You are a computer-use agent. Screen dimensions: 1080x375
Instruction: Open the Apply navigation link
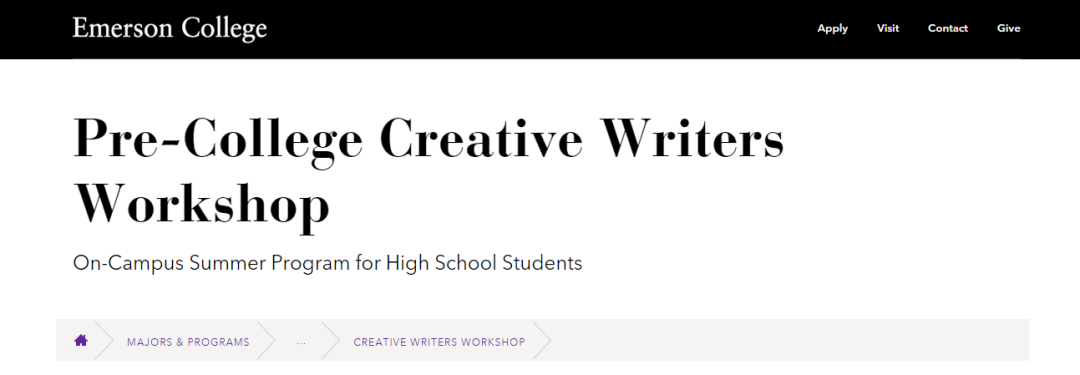click(833, 28)
